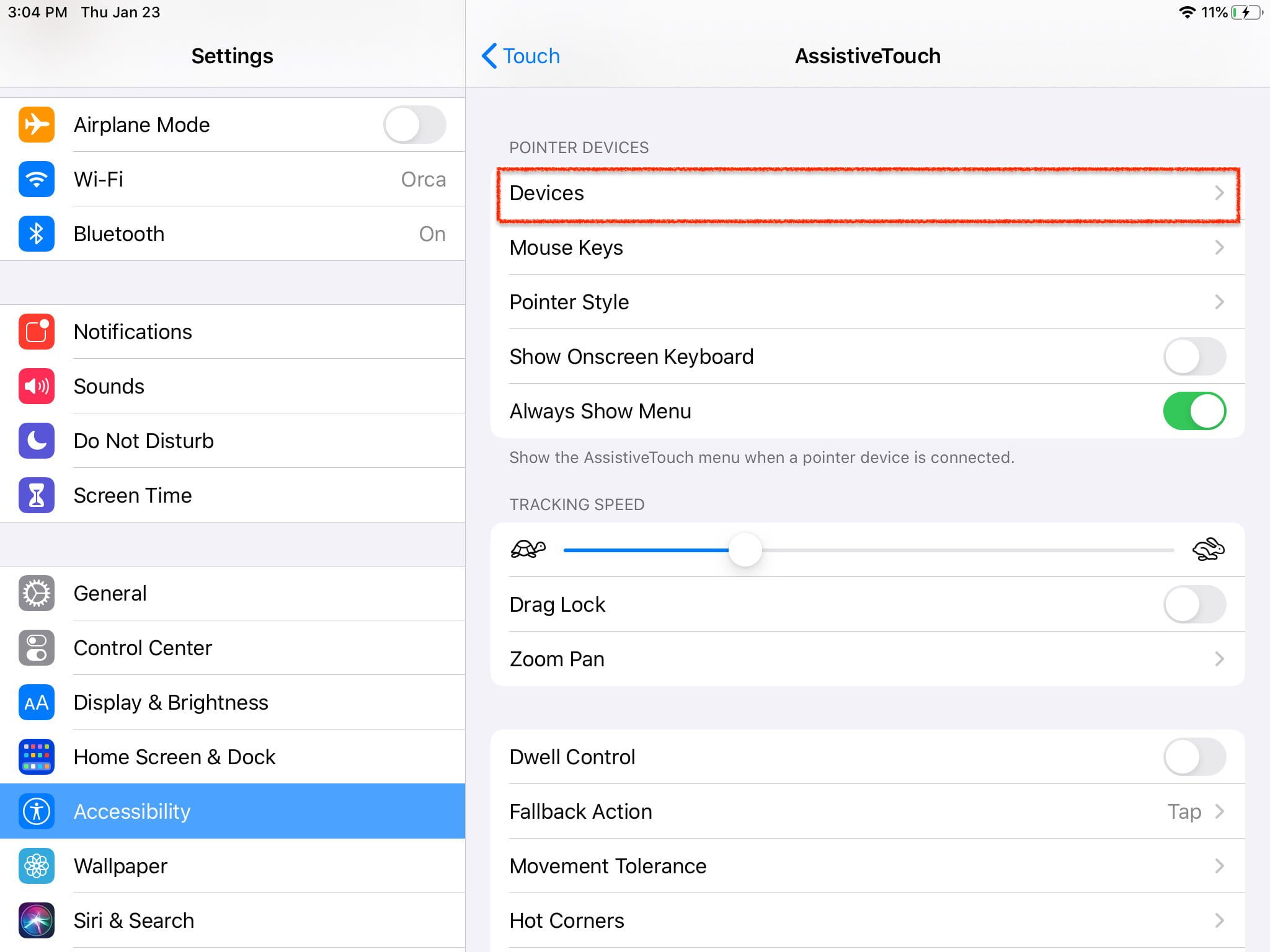Enable Show Onscreen Keyboard
Viewport: 1270px width, 952px height.
(1194, 356)
